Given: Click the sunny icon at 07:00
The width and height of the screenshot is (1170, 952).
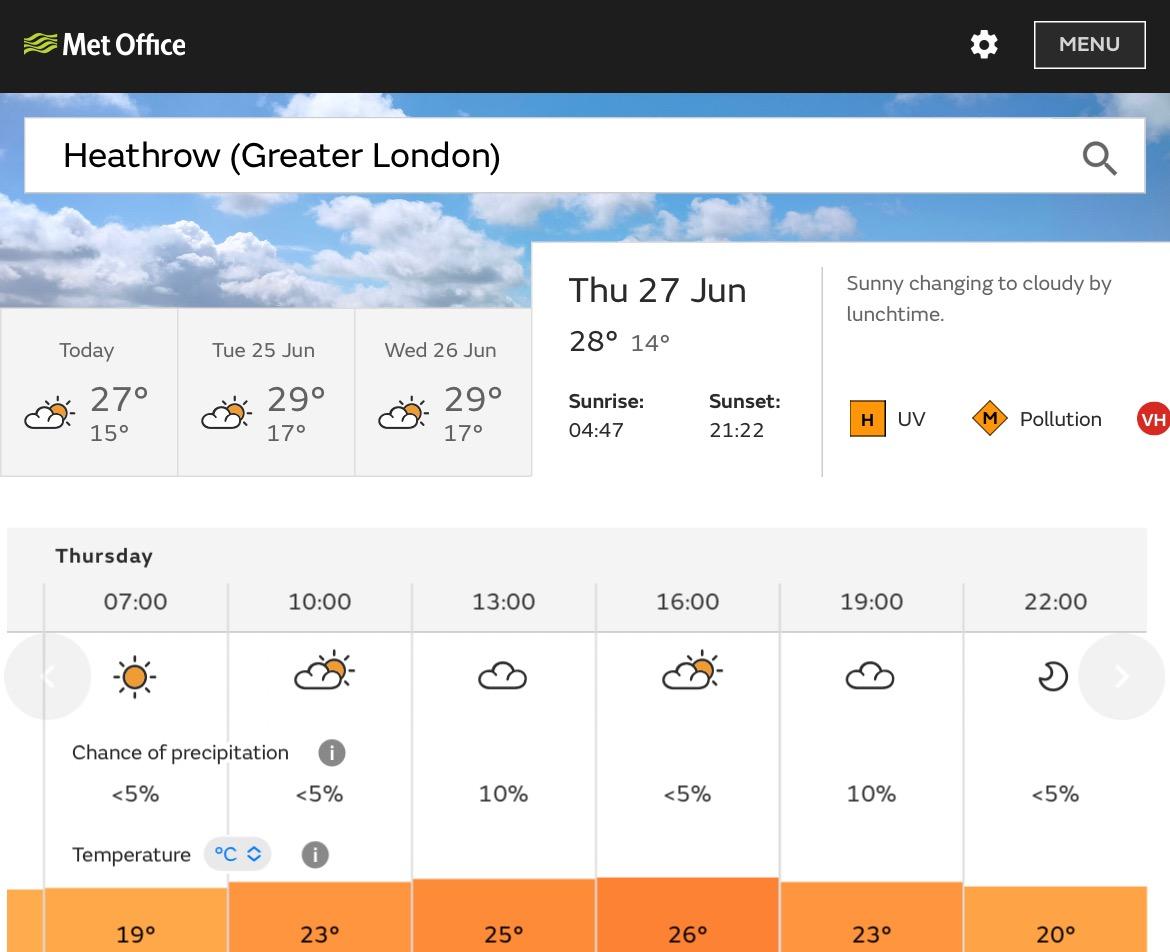Looking at the screenshot, I should (135, 677).
